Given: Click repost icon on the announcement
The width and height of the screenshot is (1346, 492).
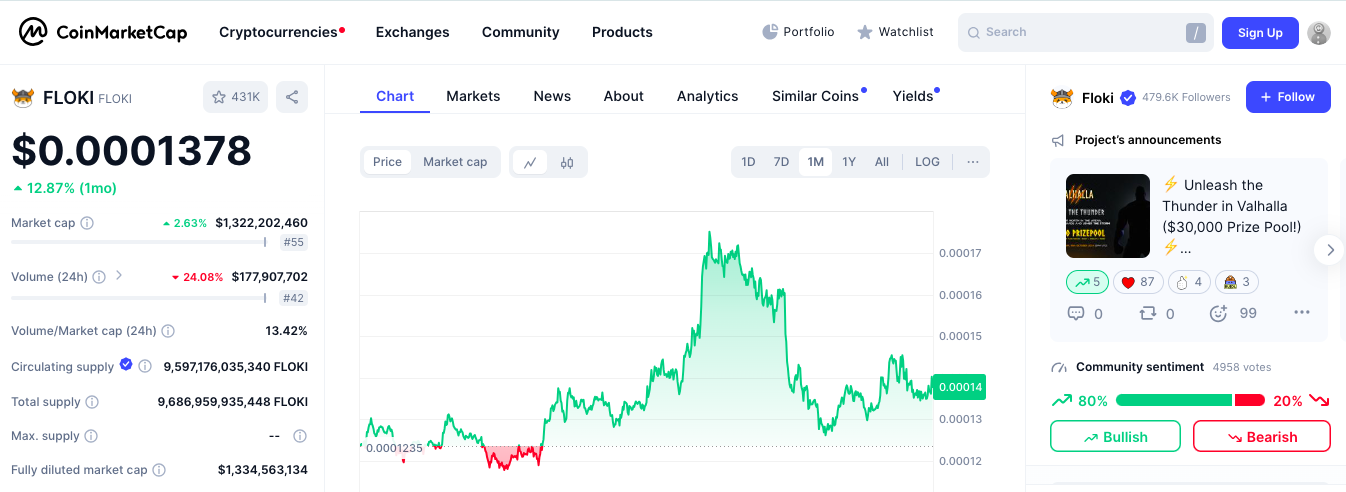Looking at the screenshot, I should coord(1148,313).
